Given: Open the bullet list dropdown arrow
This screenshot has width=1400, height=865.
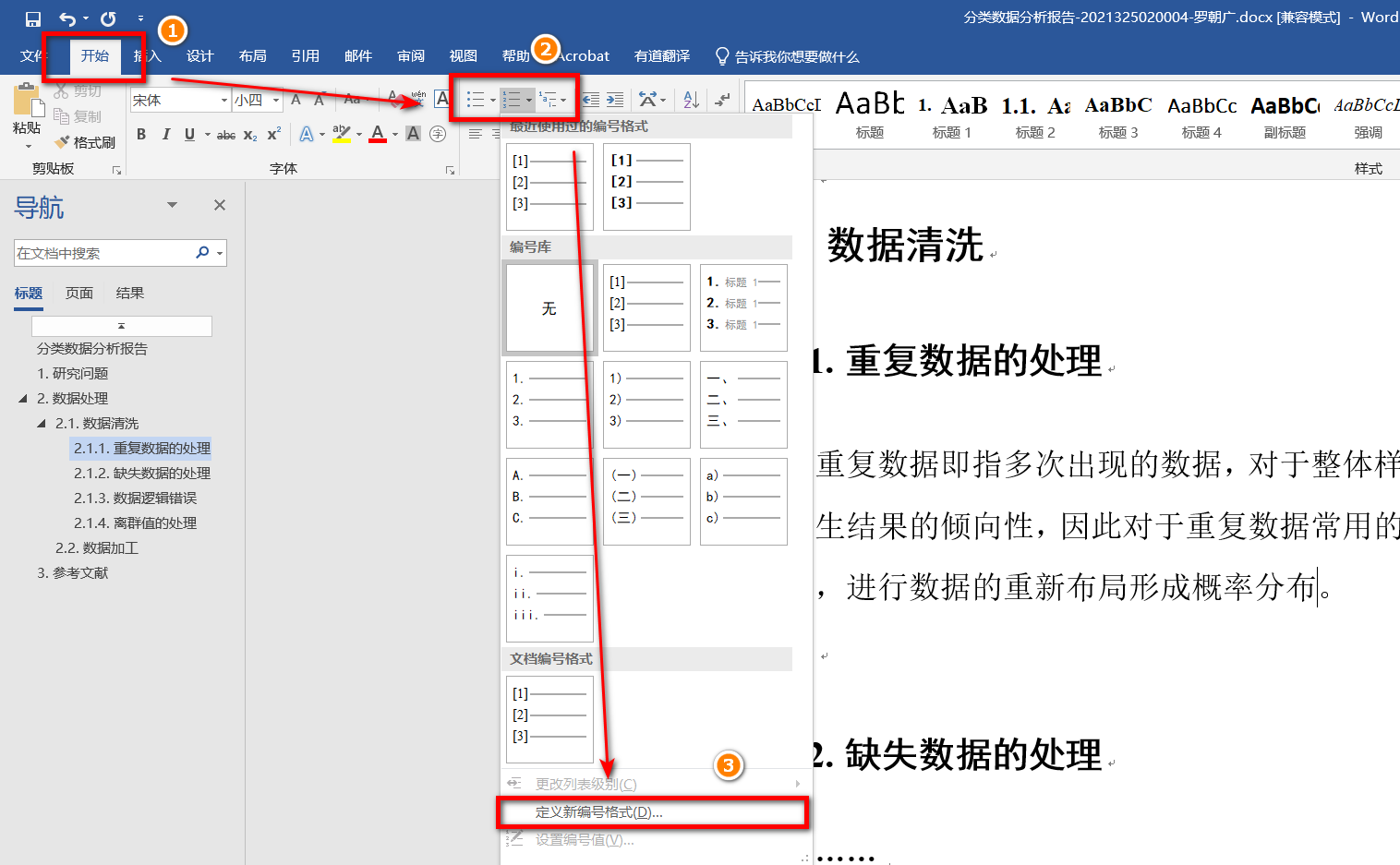Looking at the screenshot, I should pos(493,100).
